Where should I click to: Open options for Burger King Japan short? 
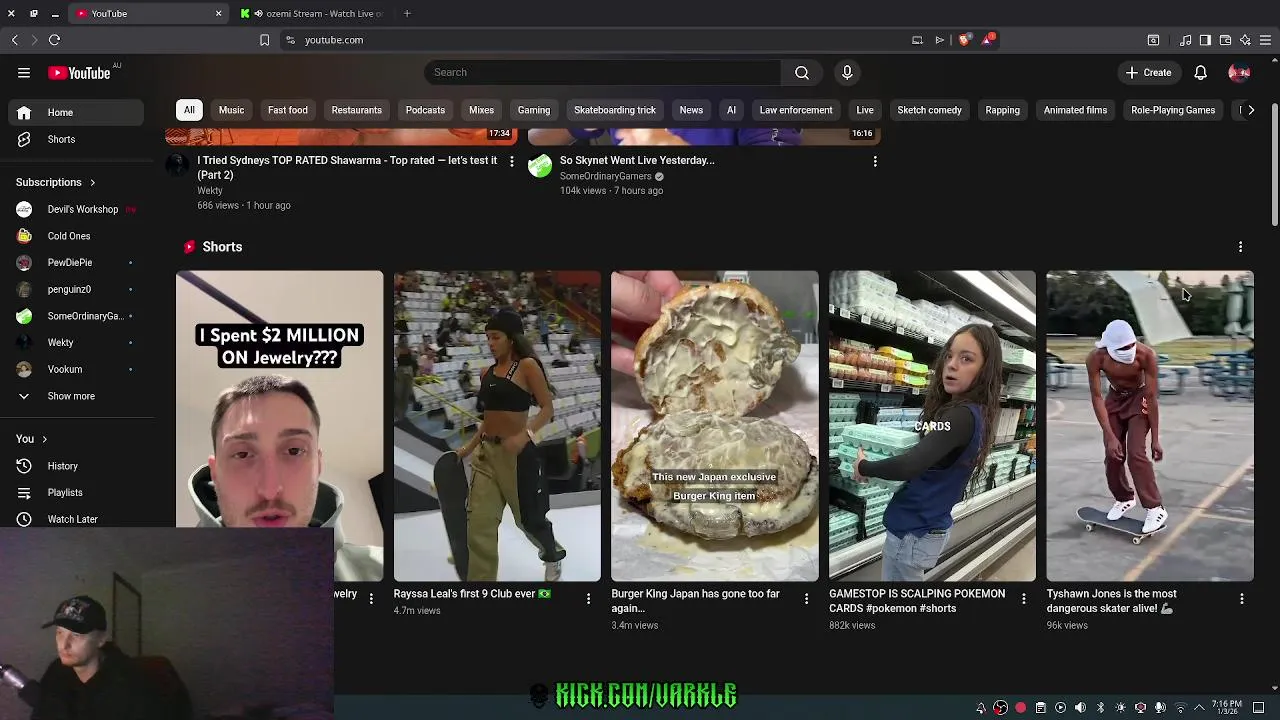[806, 599]
